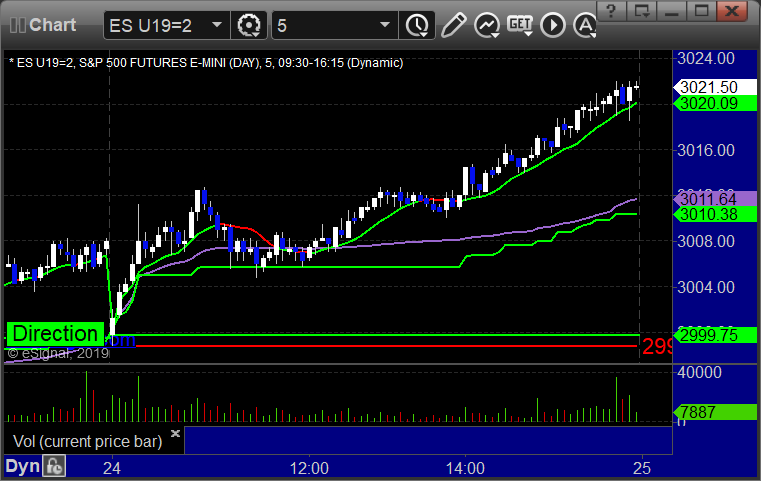Viewport: 761px width, 481px height.
Task: Click the green 7887 volume marker
Action: 708,412
